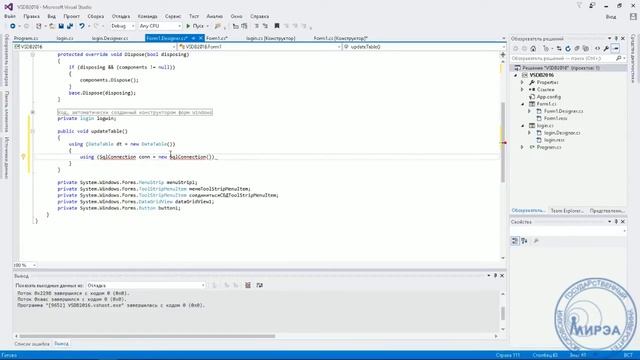The height and width of the screenshot is (360, 640).
Task: Click the collapsed region 'Код, автоматически созданный' box
Action: click(x=135, y=112)
